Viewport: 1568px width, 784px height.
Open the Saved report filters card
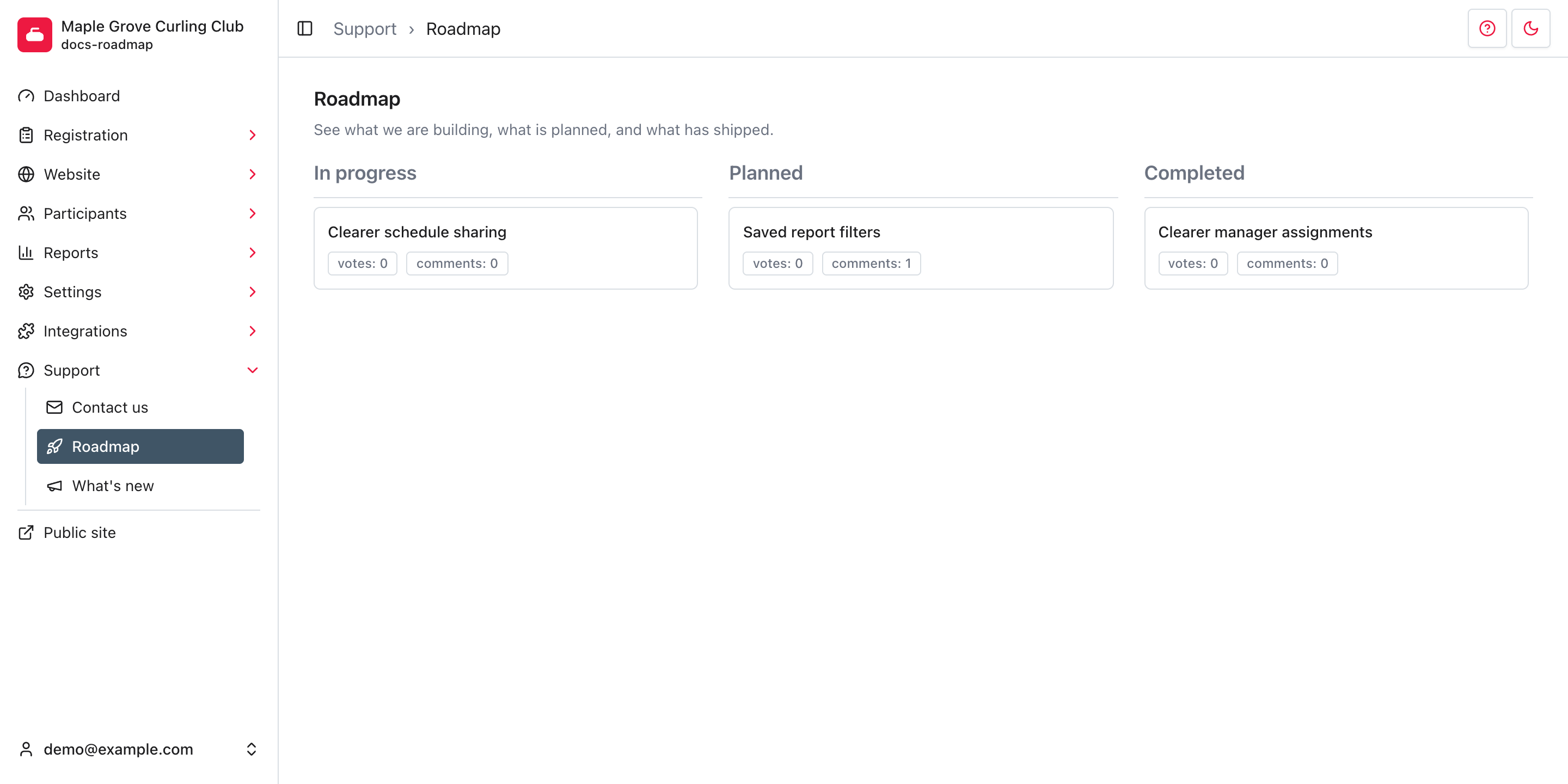point(920,248)
